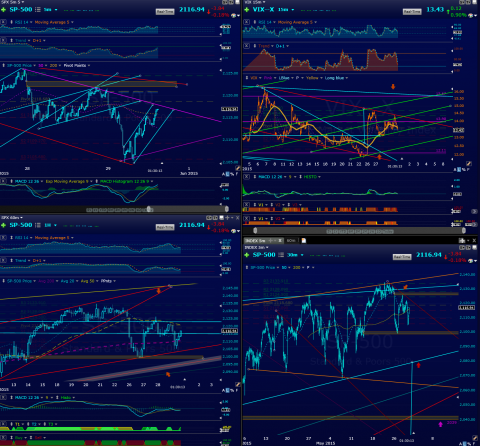Image resolution: width=480 pixels, height=446 pixels.
Task: Close Trend pane in VIX--X chart
Action: 246,46
